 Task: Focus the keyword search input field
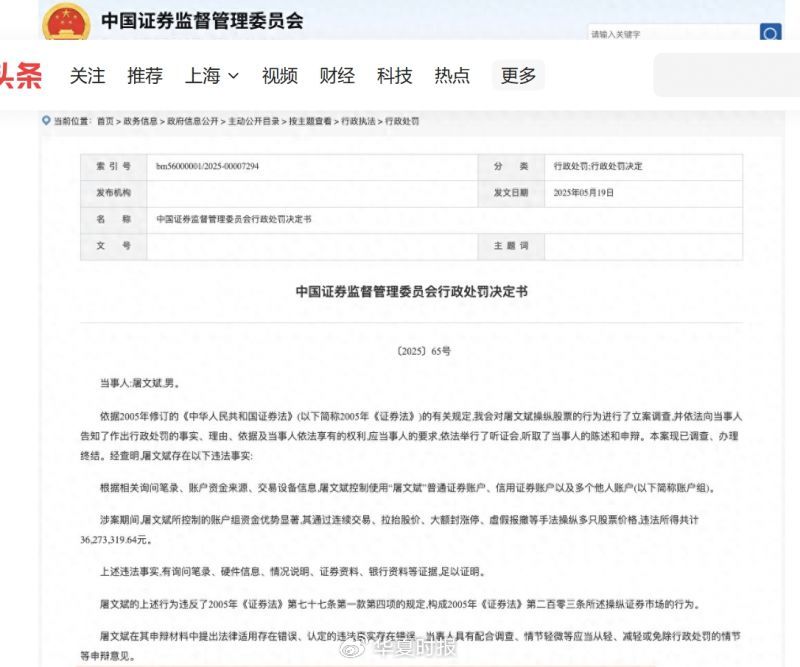673,34
